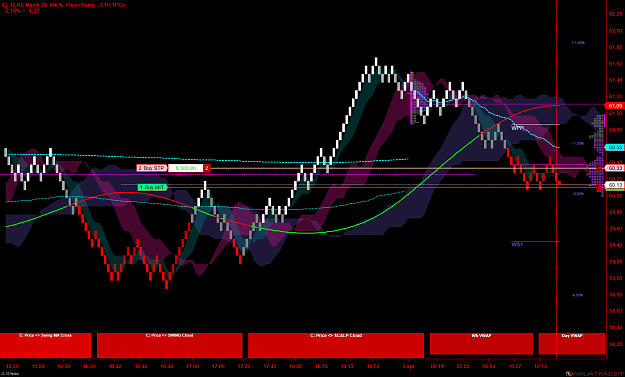Image resolution: width=625 pixels, height=377 pixels.
Task: Click the 17:00 time axis label
Action: coord(193,366)
